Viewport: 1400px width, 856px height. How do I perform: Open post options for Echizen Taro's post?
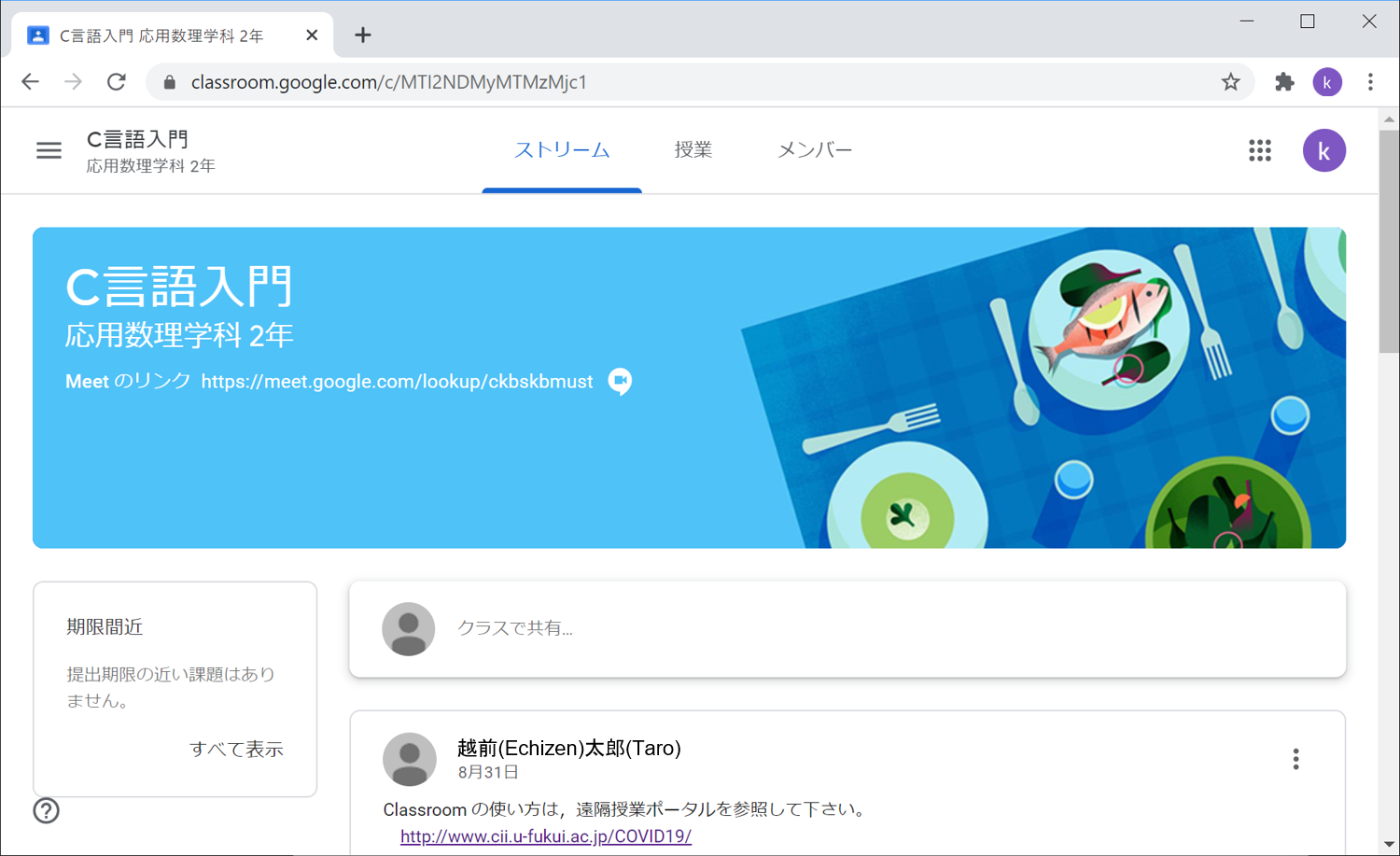(x=1295, y=759)
